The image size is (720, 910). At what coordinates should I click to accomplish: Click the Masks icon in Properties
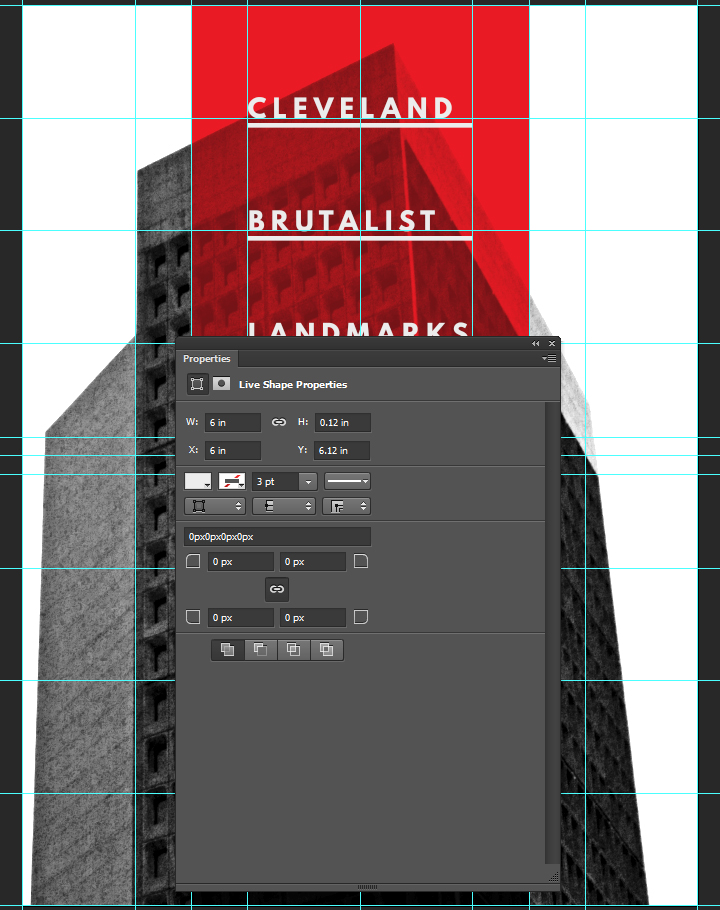tap(222, 384)
